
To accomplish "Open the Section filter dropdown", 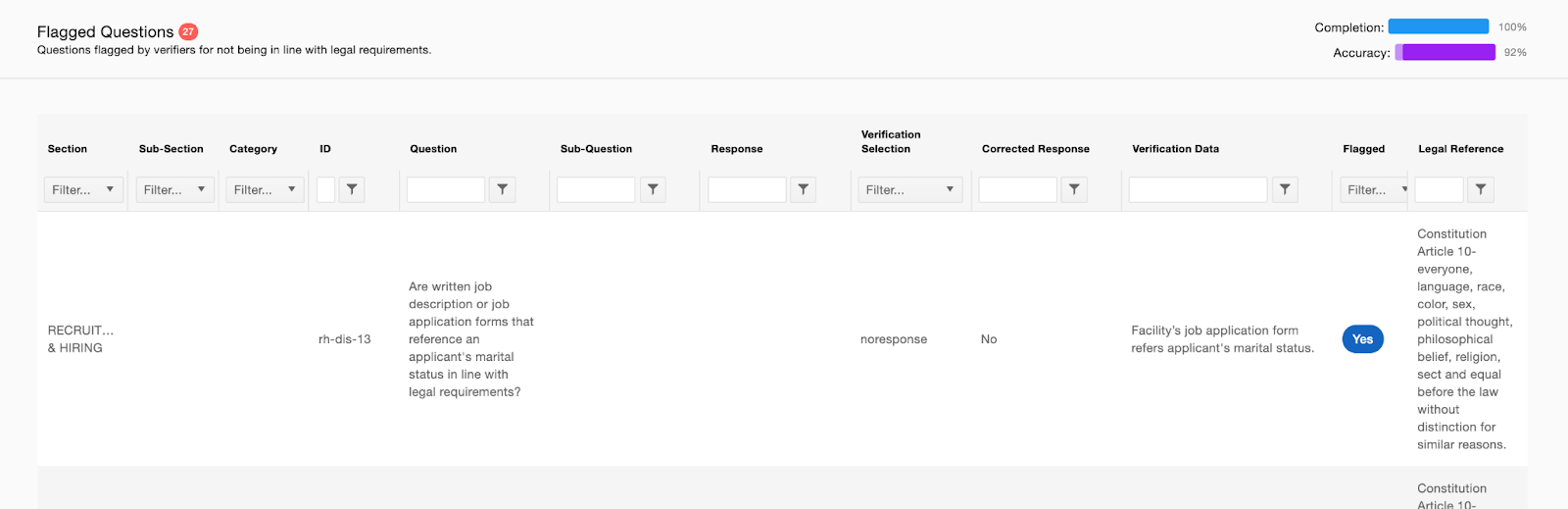I will tap(83, 189).
